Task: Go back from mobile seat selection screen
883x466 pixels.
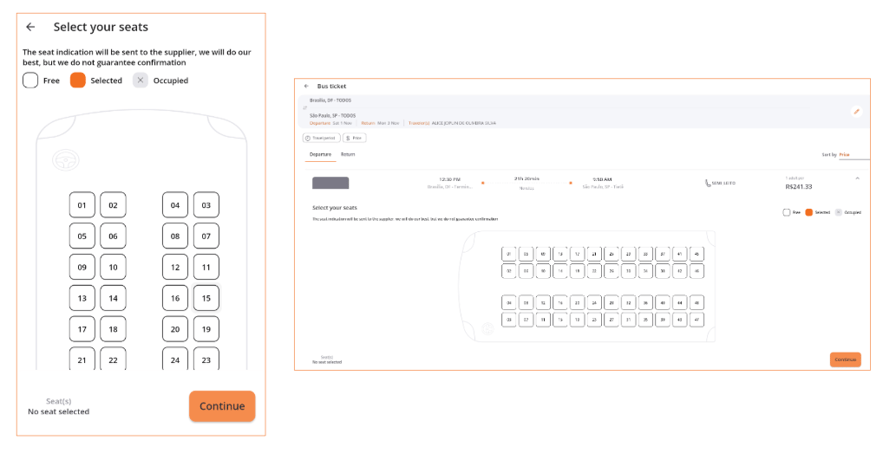Action: [31, 27]
